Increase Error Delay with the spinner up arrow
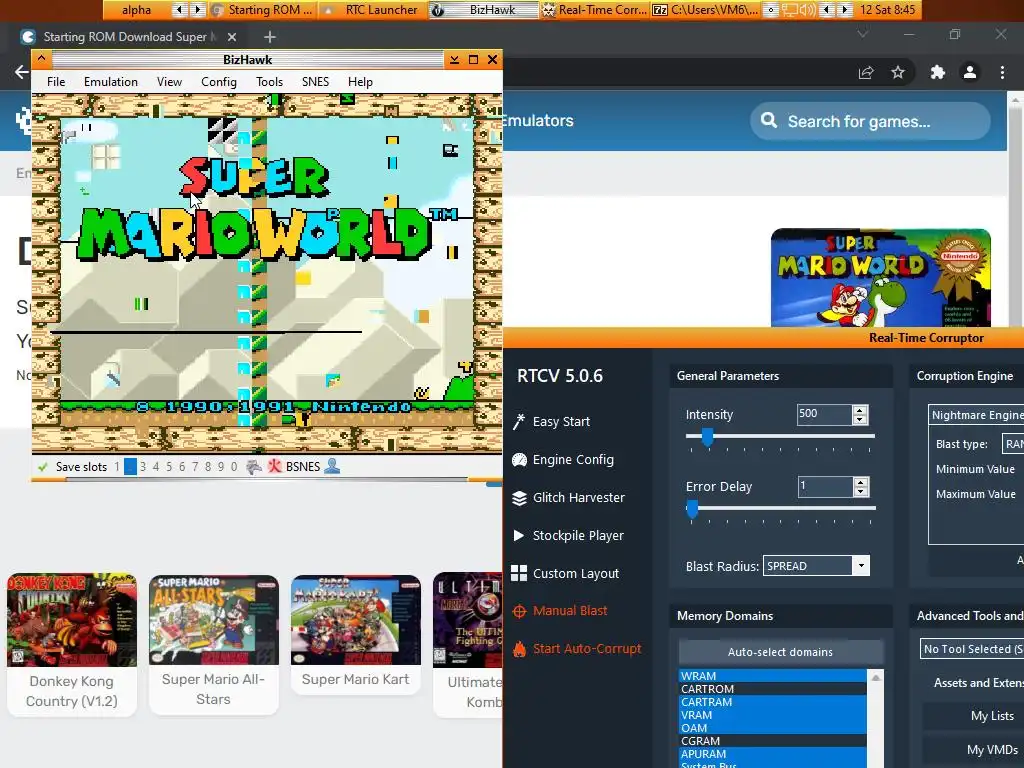The width and height of the screenshot is (1024, 768). click(x=861, y=482)
